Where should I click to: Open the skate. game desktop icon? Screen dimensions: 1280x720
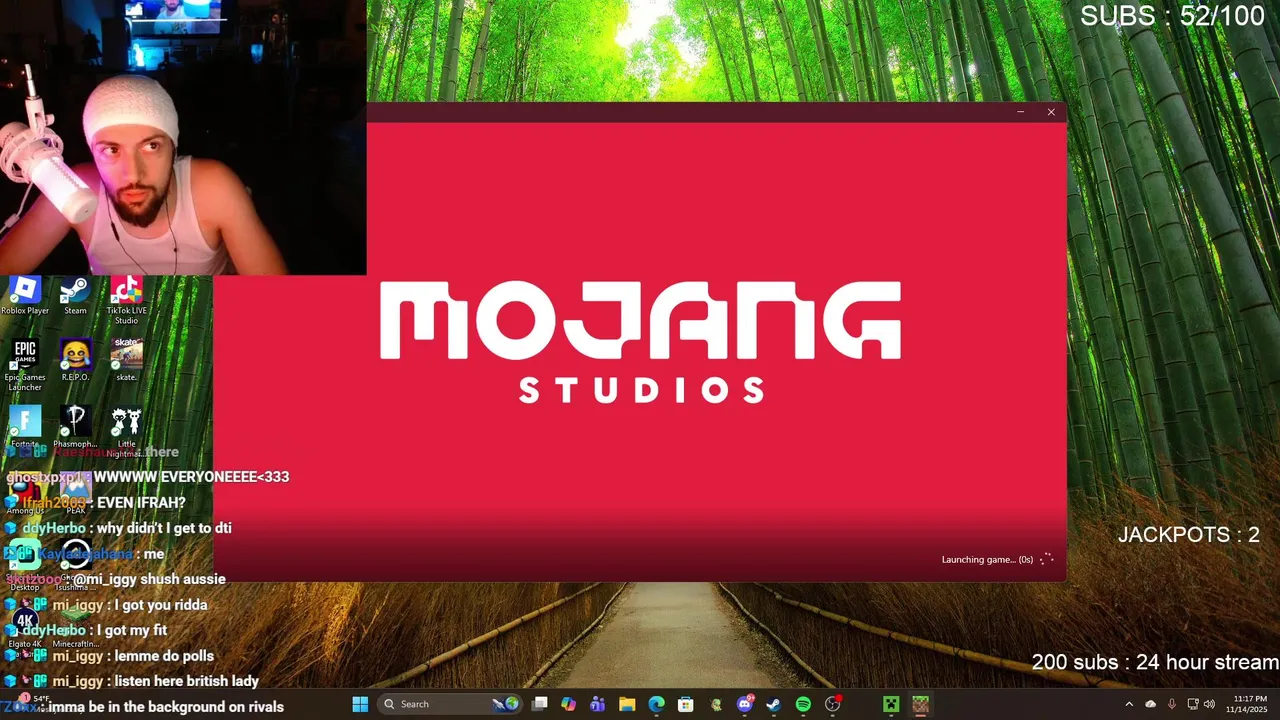click(126, 360)
